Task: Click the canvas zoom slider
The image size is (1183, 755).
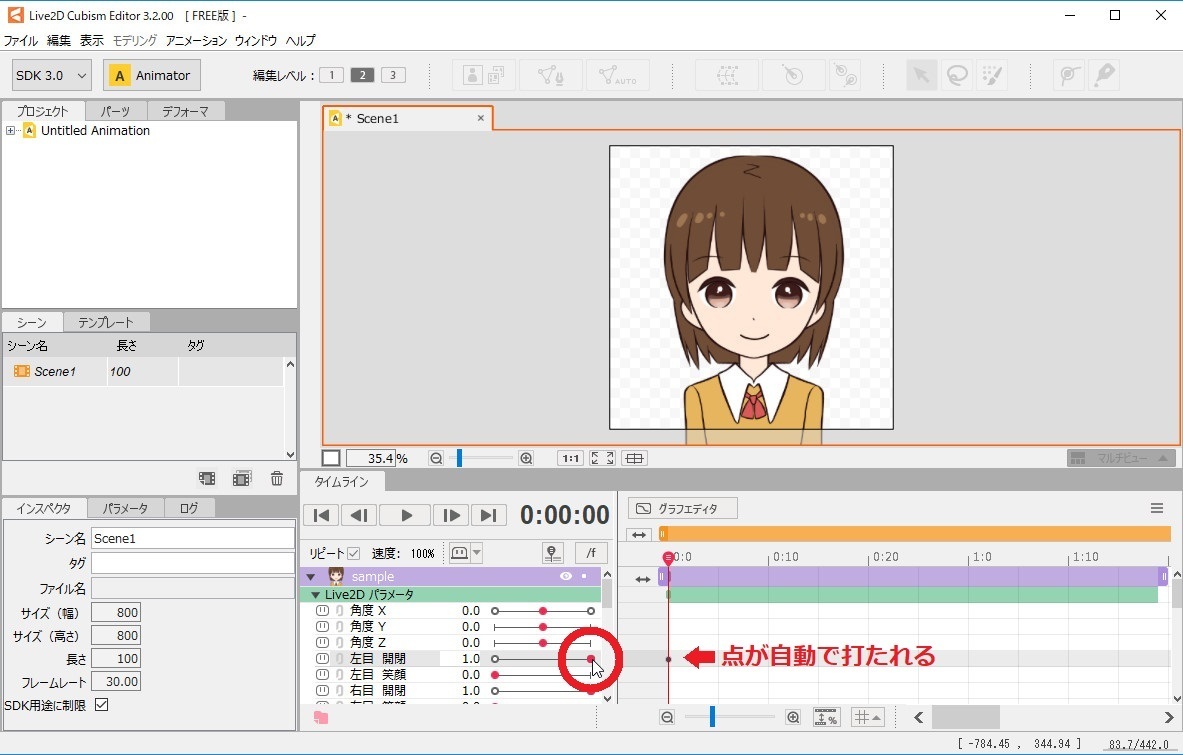Action: click(481, 458)
